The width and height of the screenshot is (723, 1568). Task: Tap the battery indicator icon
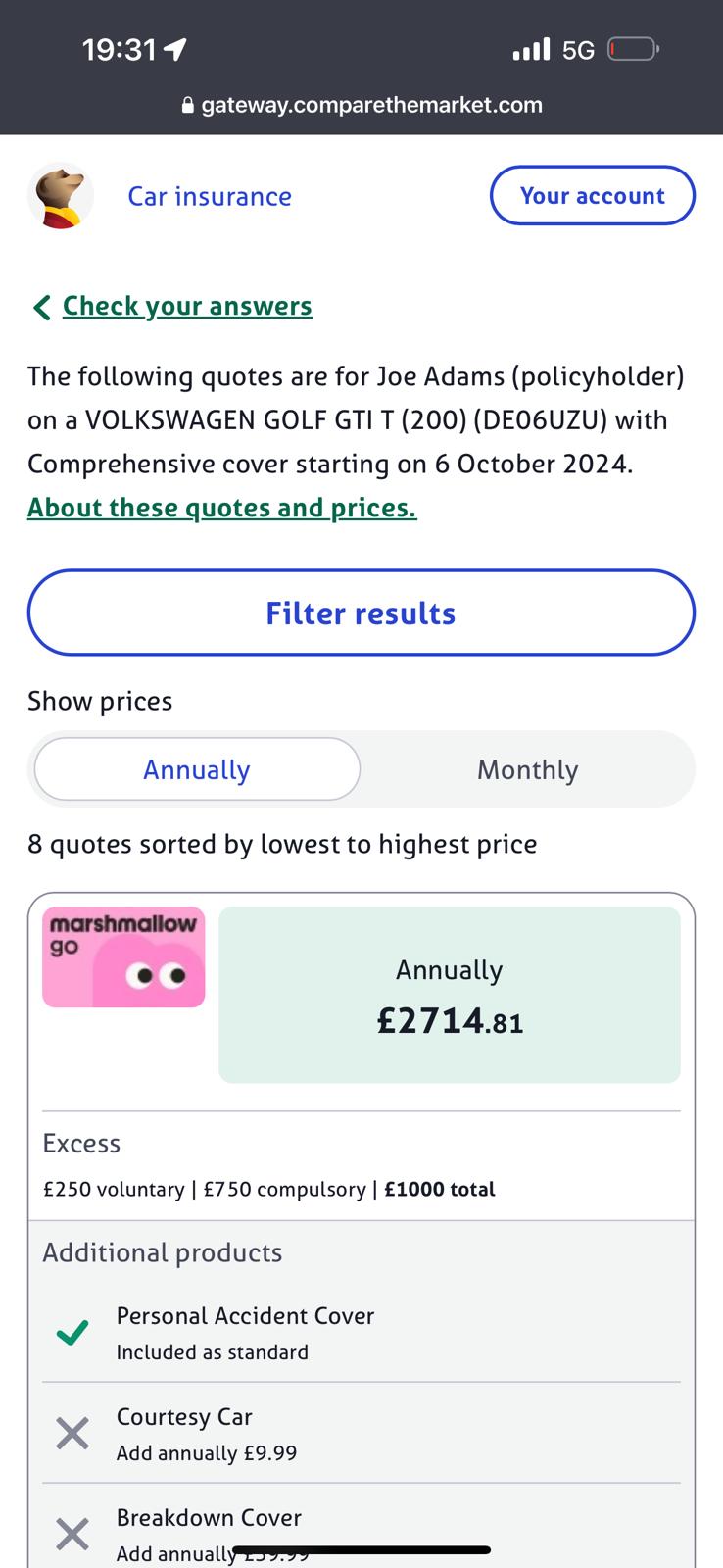[633, 49]
